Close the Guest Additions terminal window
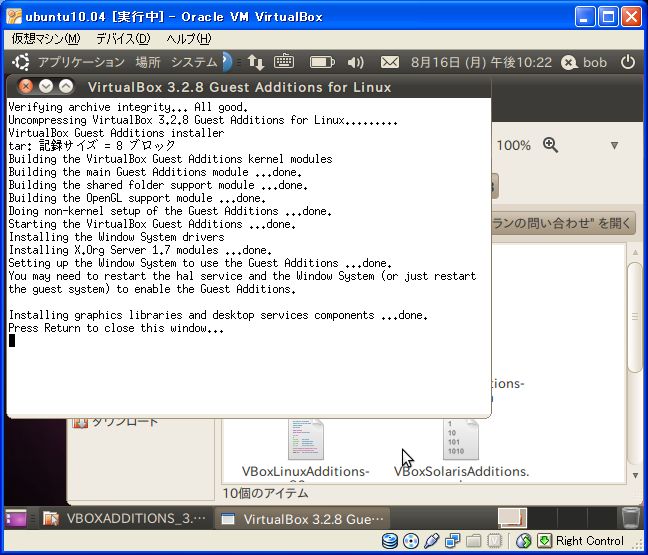 [x=26, y=86]
